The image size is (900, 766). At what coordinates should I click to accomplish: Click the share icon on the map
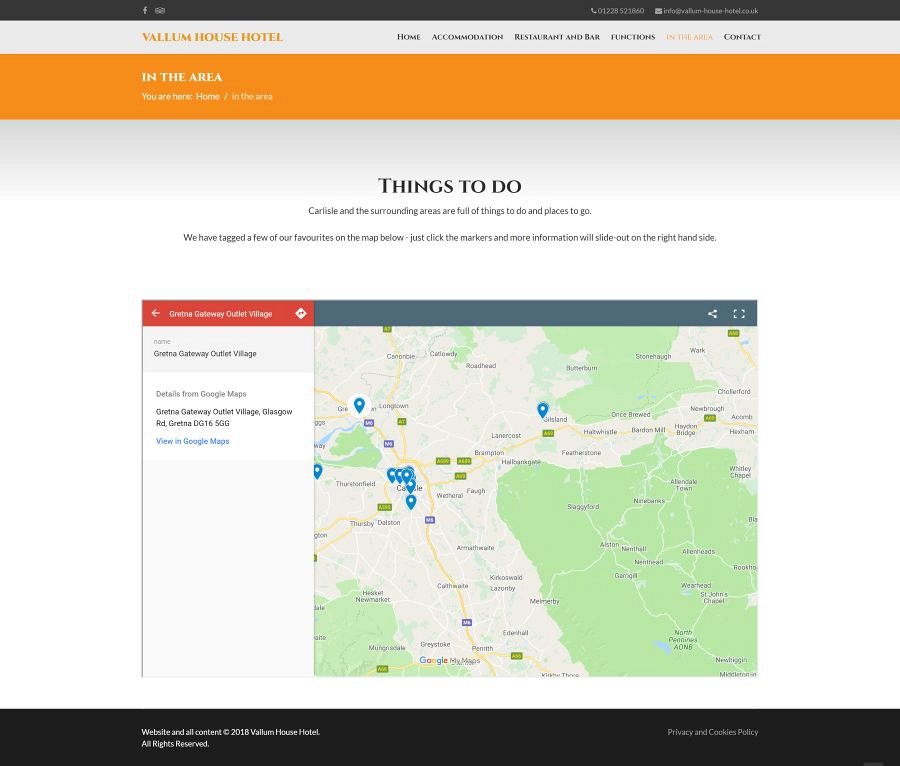(x=713, y=314)
